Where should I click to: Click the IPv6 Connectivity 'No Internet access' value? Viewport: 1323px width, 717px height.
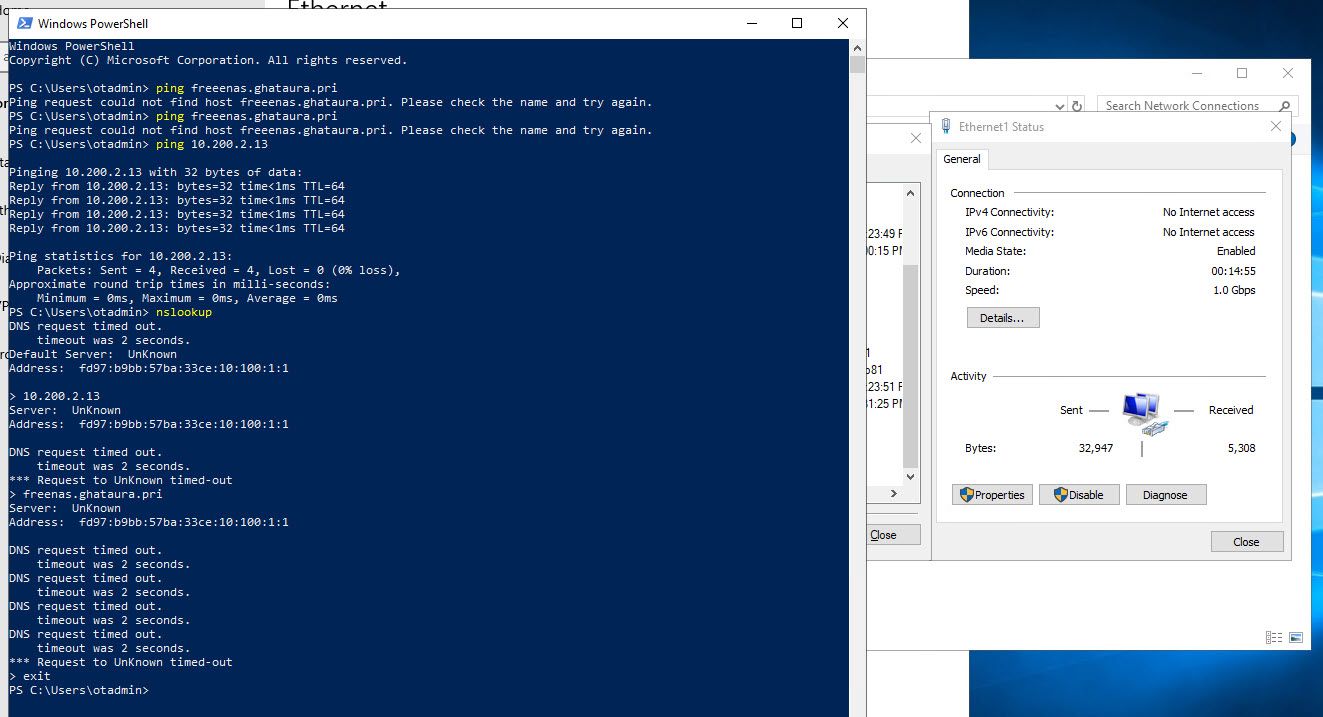(x=1208, y=232)
